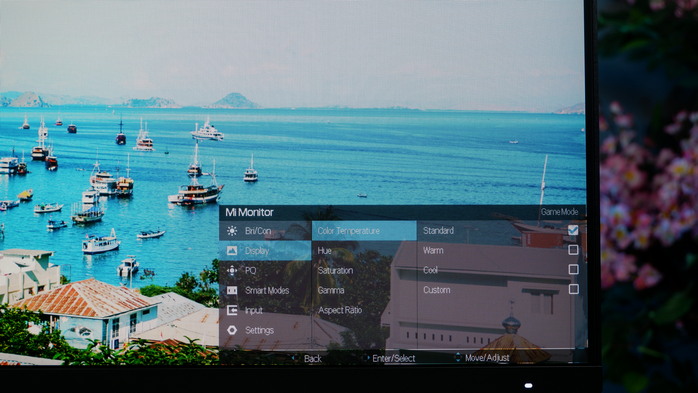
Task: Select the Hue submenu item
Action: click(x=364, y=251)
